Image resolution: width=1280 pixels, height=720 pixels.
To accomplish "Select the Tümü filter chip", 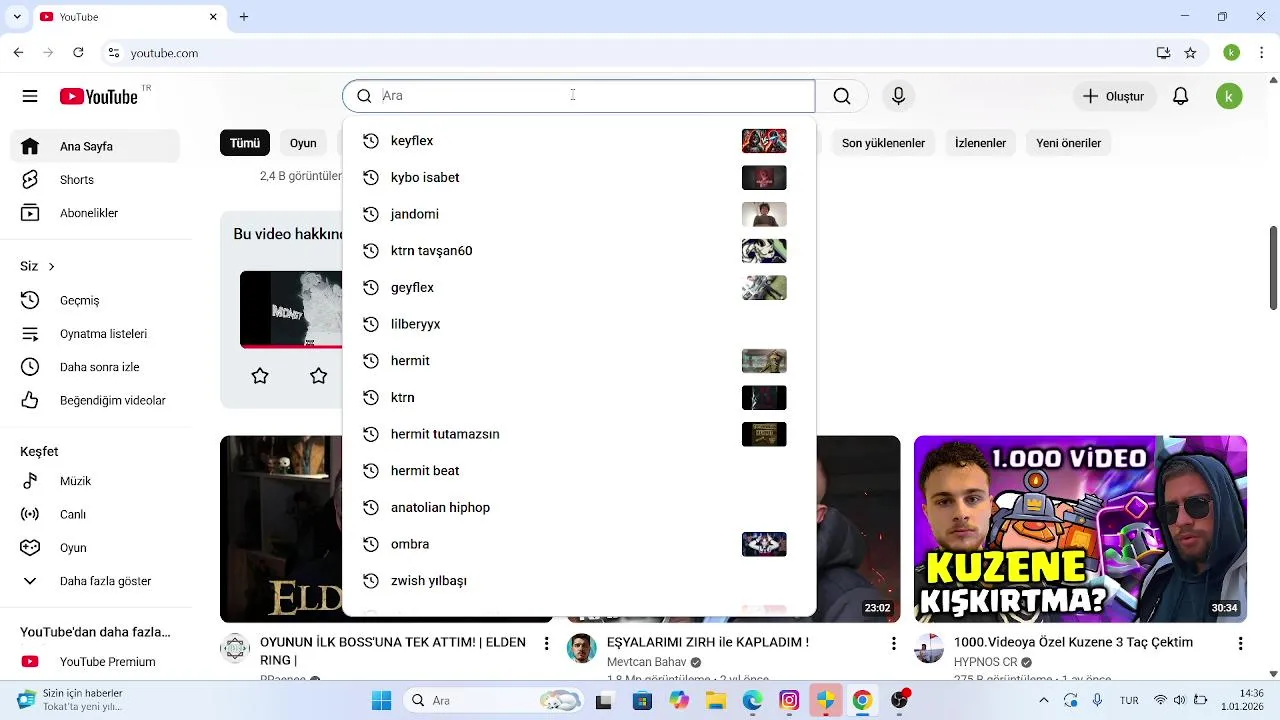I will point(245,143).
